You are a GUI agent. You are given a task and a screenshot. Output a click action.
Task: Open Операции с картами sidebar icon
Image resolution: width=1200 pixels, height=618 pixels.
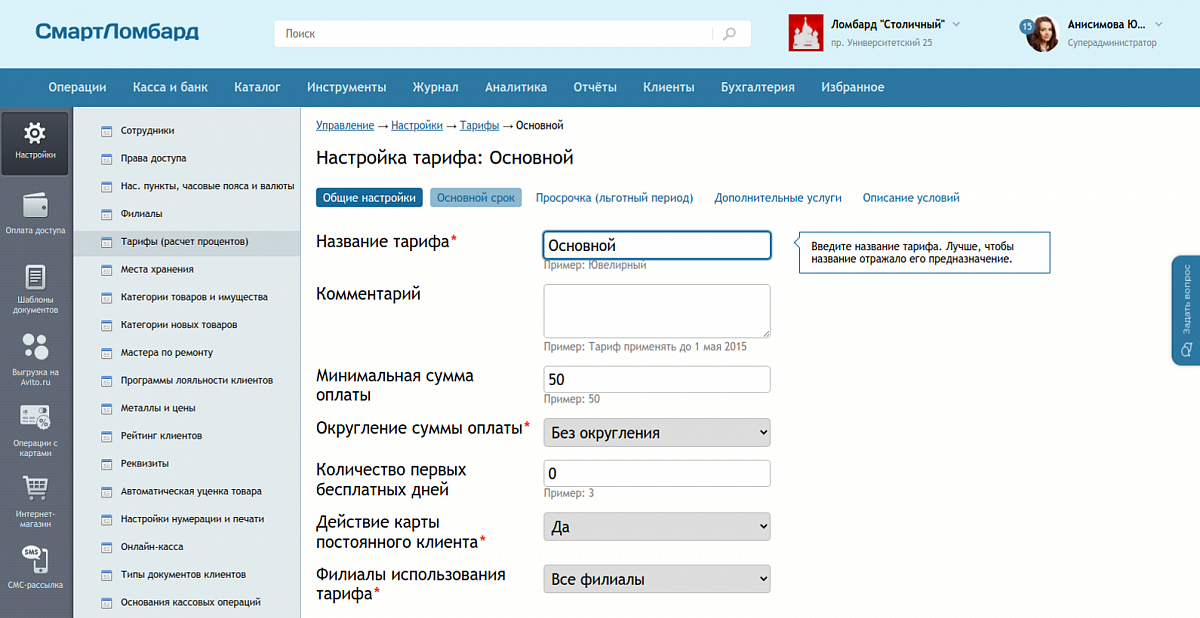coord(35,419)
